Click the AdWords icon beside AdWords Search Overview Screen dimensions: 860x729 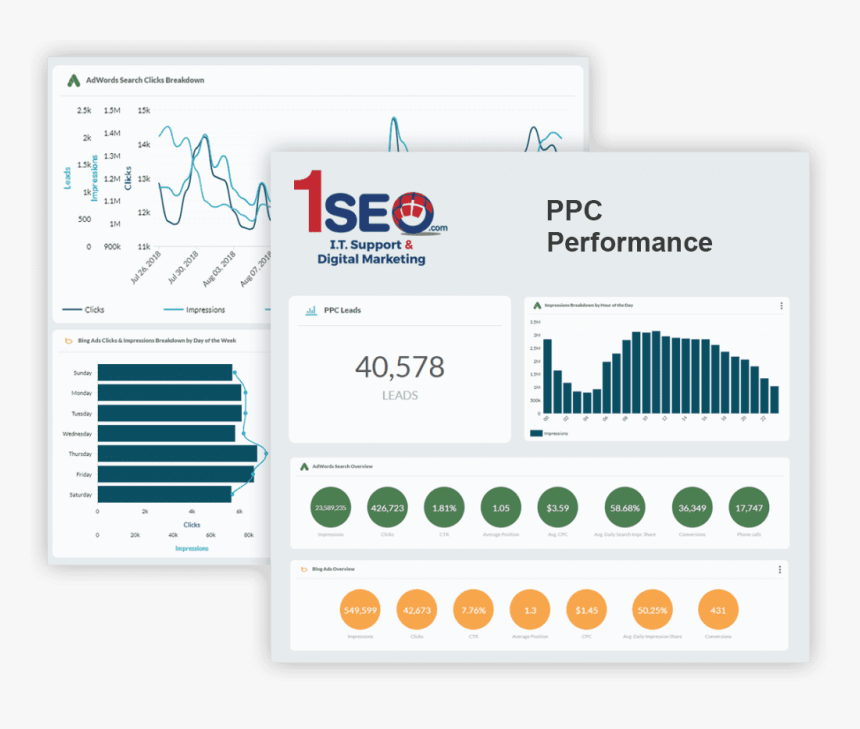point(304,466)
